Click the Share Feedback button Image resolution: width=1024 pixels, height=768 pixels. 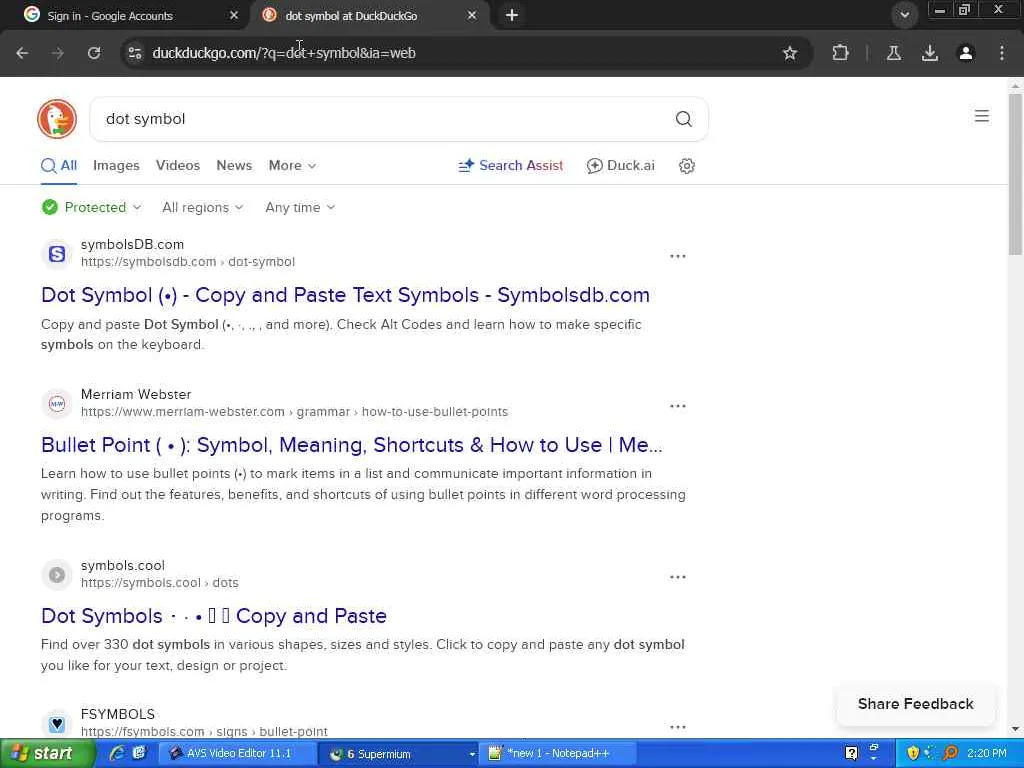[x=916, y=704]
